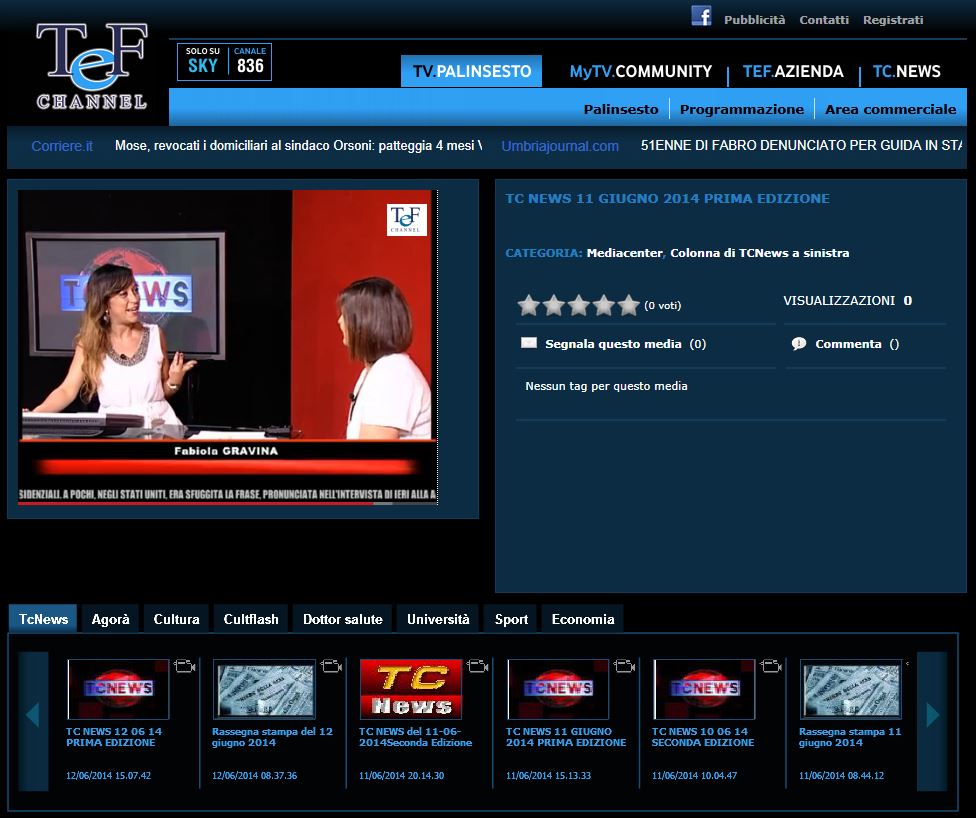Click the envelope icon beside Segnala questo media
This screenshot has width=976, height=818.
click(528, 342)
